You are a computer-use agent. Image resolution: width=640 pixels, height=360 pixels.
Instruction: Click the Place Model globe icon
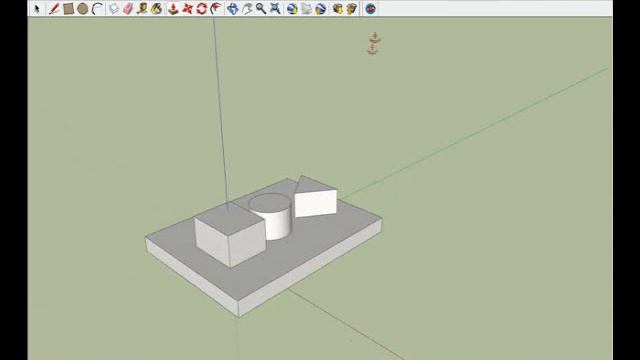tap(320, 9)
